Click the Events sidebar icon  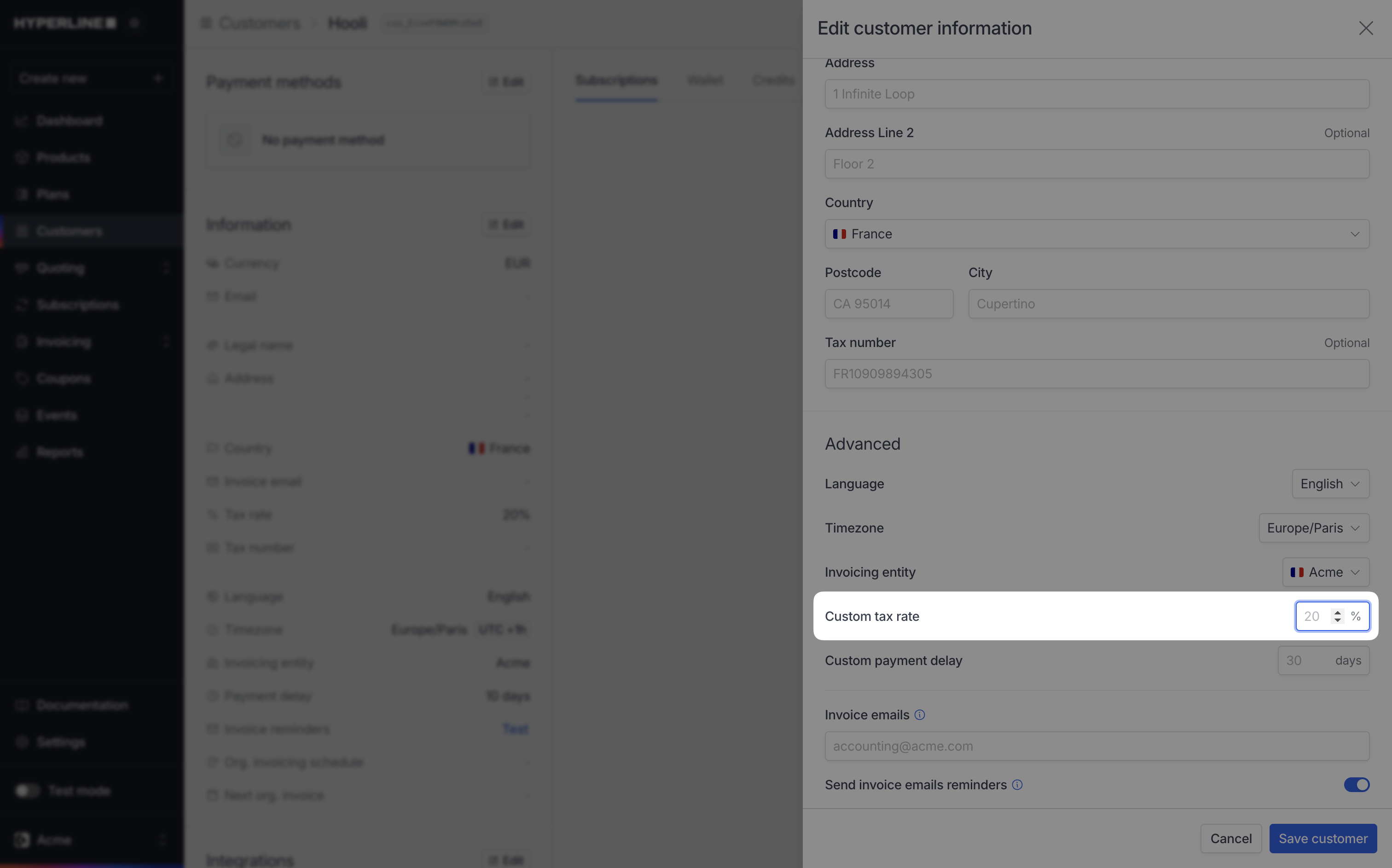point(22,415)
